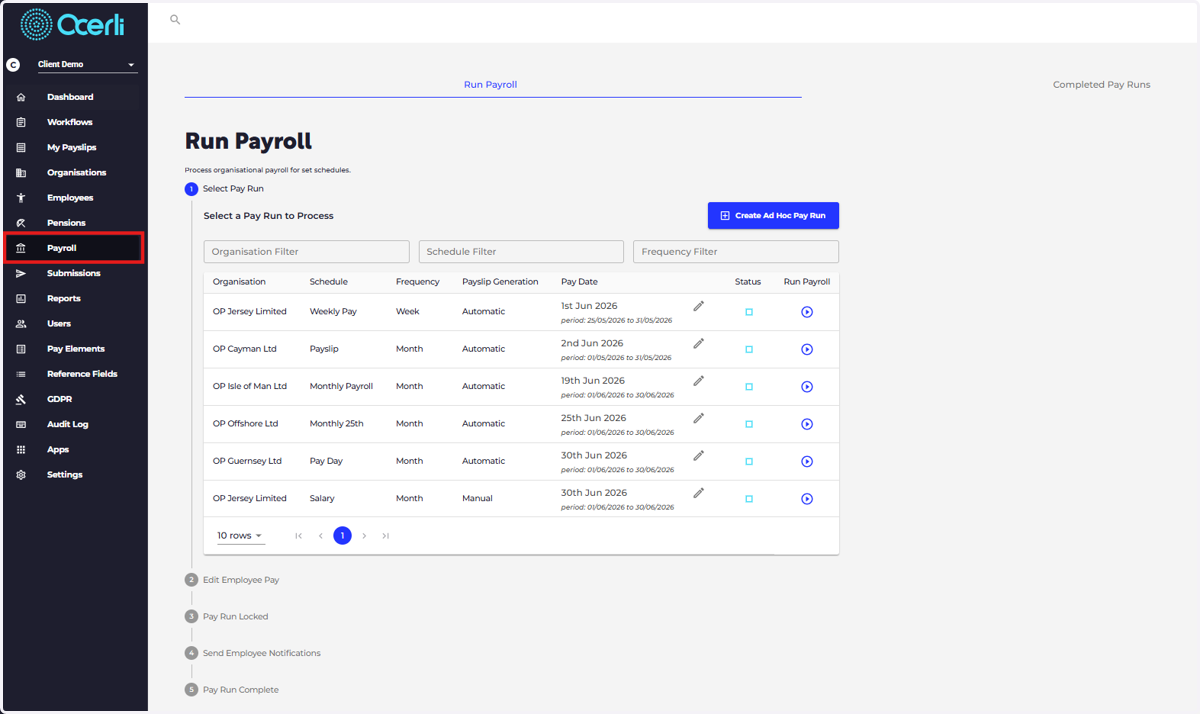This screenshot has width=1200, height=714.
Task: Run payroll for Weekly Pay schedule
Action: click(807, 312)
